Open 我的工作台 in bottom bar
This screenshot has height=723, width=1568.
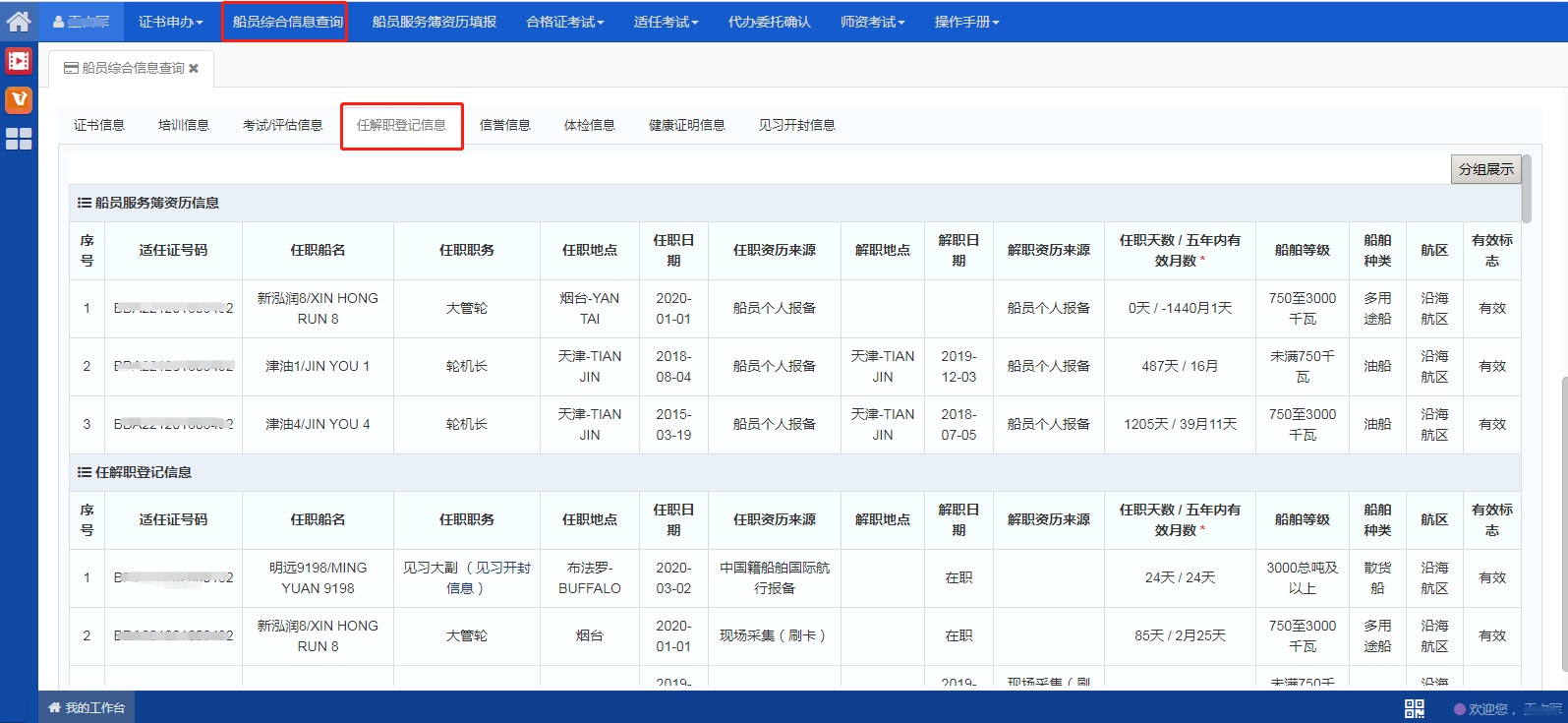[87, 707]
